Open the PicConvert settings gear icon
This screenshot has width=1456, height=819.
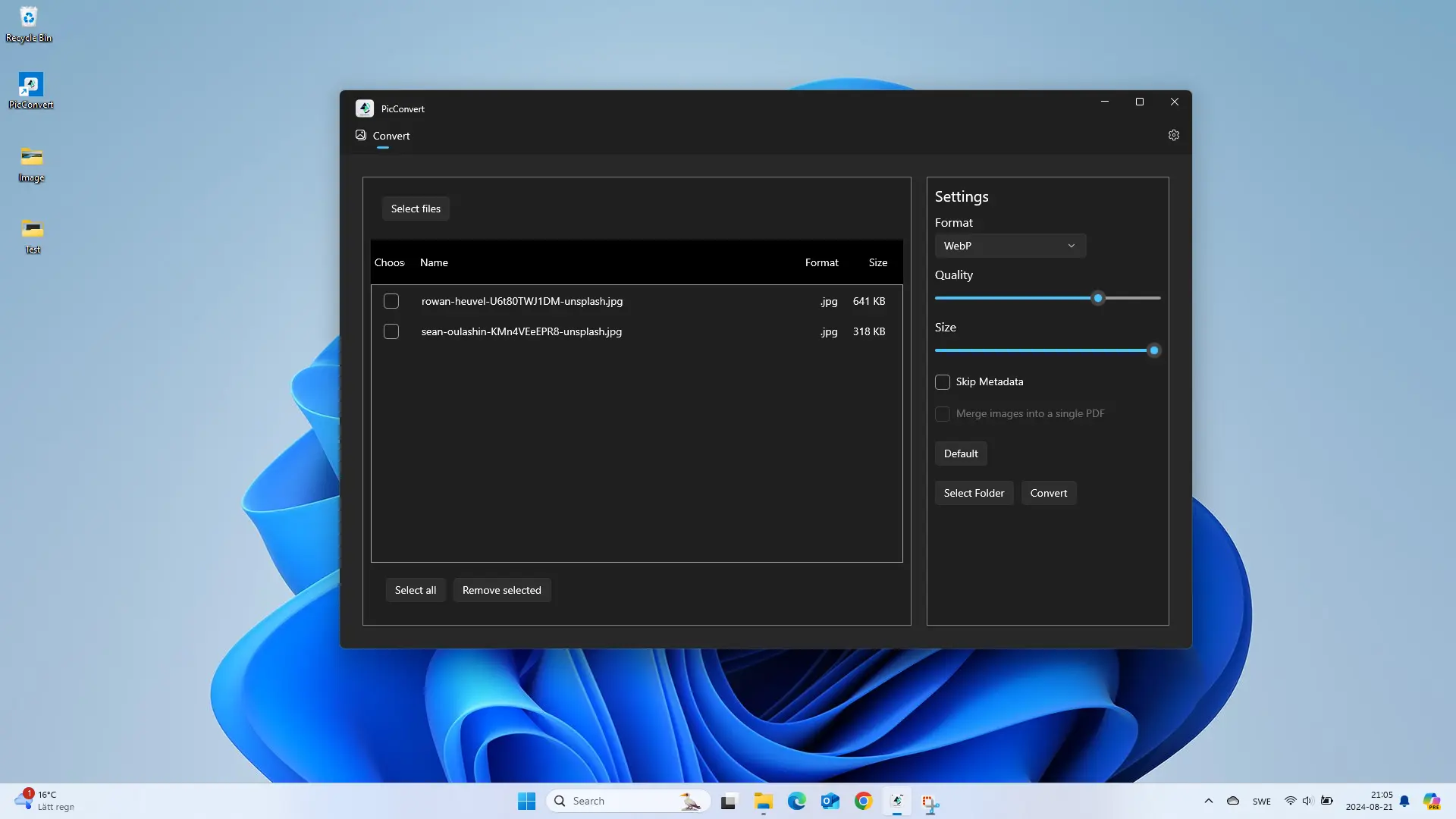pyautogui.click(x=1173, y=135)
